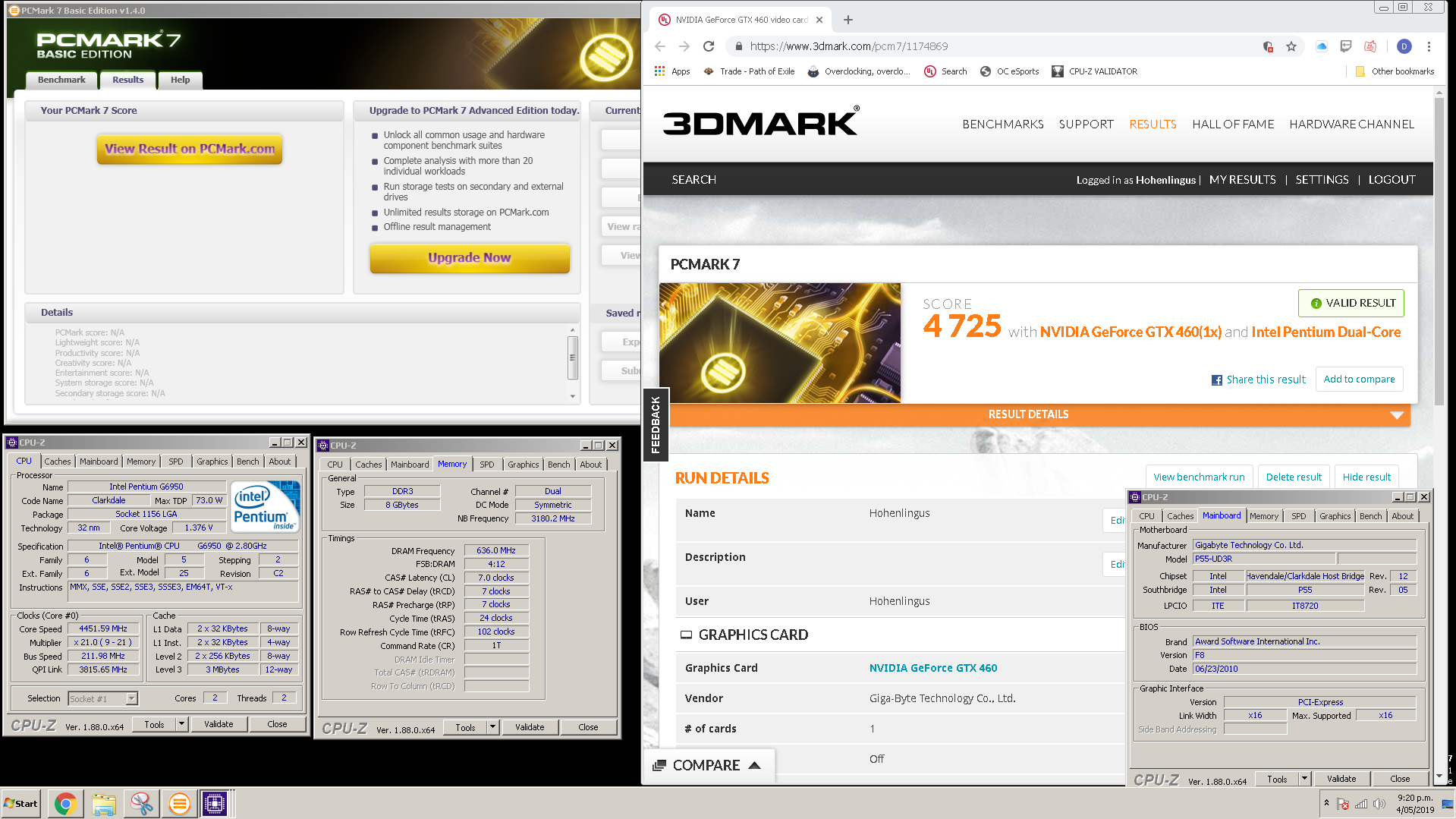The height and width of the screenshot is (819, 1456).
Task: Open Help tab in PCMark 7
Action: [181, 80]
